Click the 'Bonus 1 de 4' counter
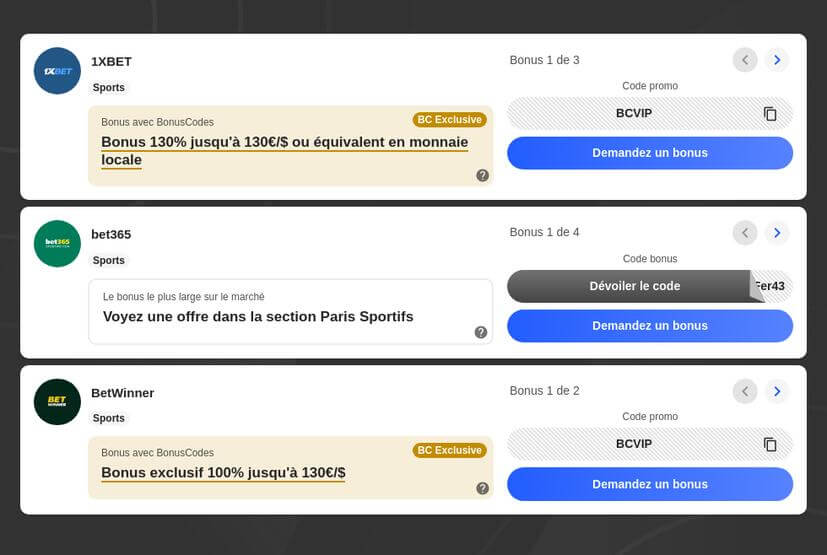Screen dimensions: 827x555 tap(544, 232)
